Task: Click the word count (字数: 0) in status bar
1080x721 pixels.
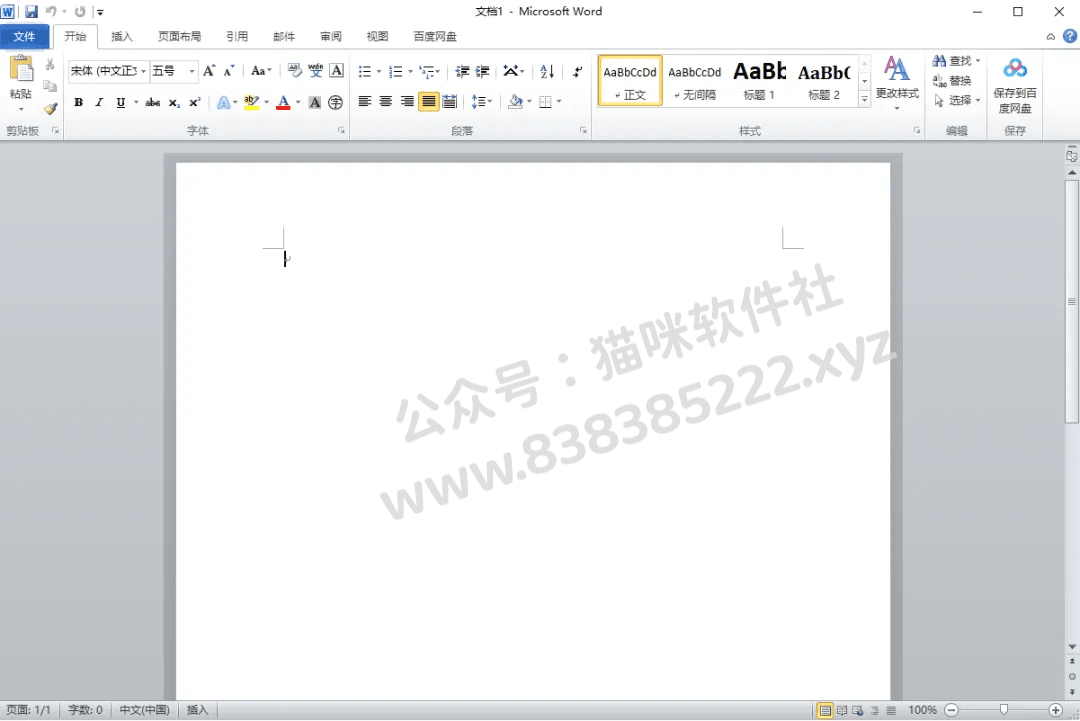Action: click(85, 710)
